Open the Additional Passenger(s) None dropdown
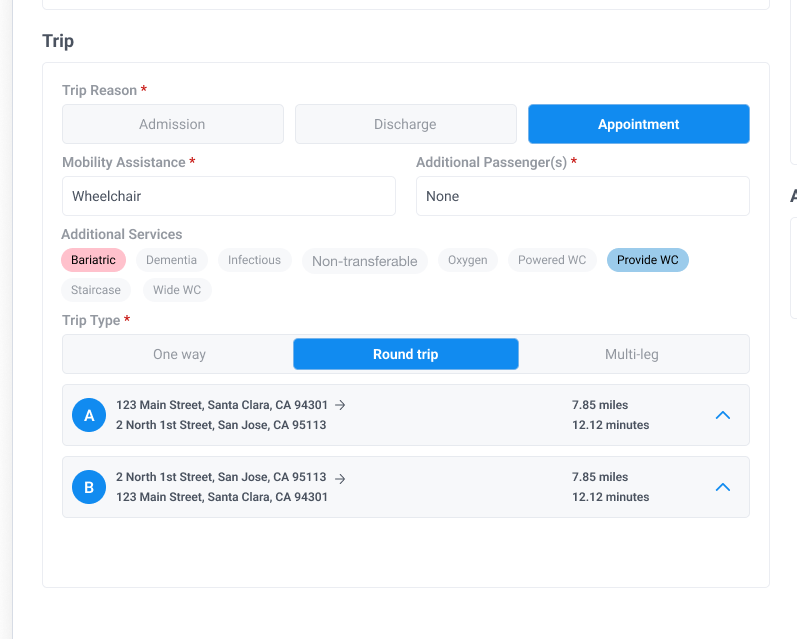The width and height of the screenshot is (797, 639). pos(583,196)
